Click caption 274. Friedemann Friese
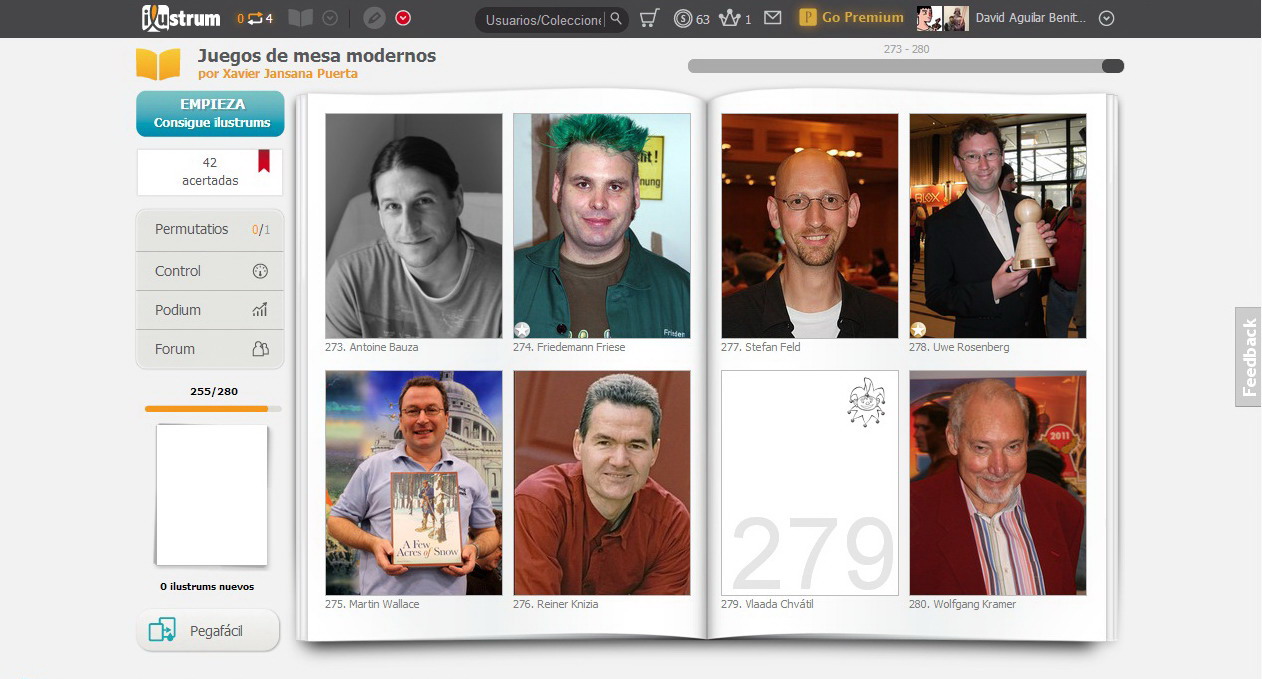This screenshot has height=679, width=1262. (x=569, y=347)
